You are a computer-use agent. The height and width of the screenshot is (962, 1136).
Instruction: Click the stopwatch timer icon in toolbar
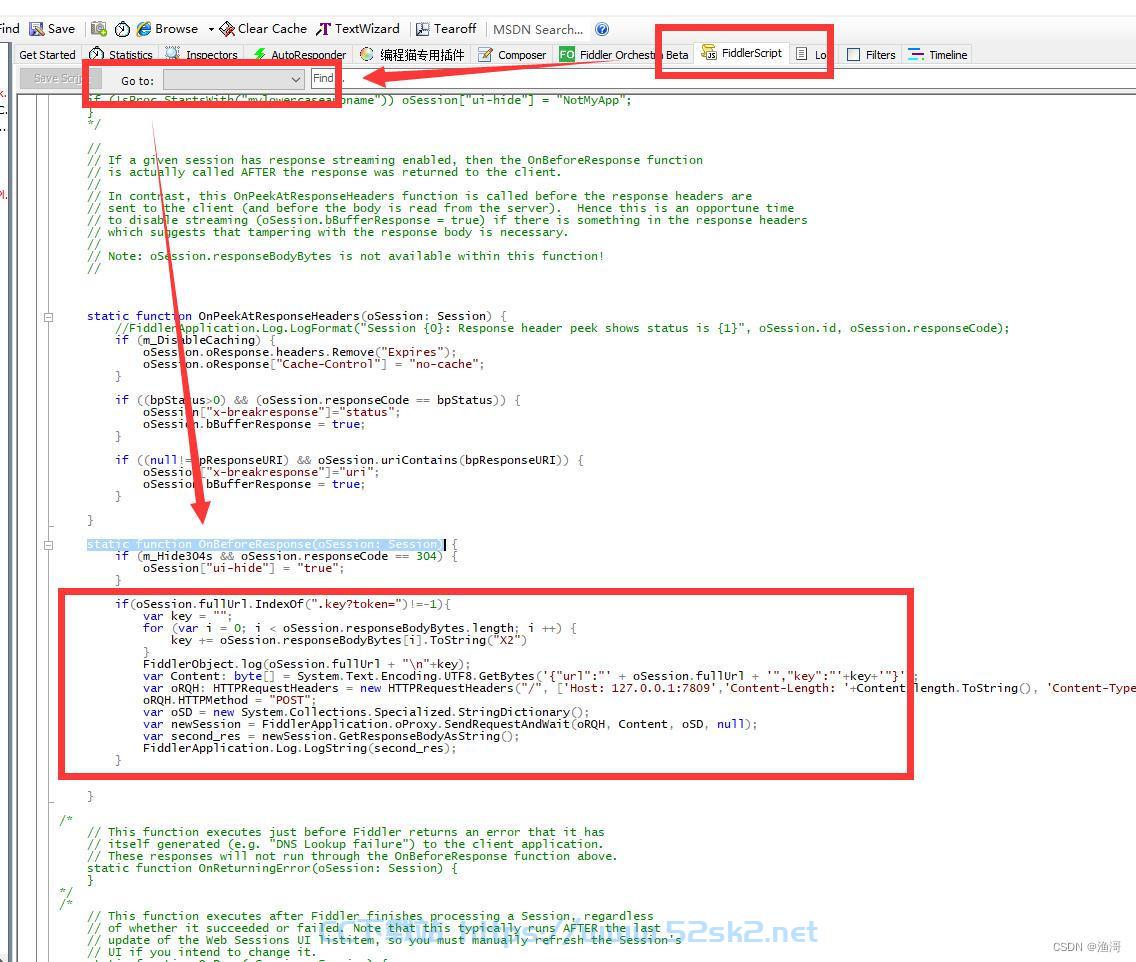click(122, 29)
